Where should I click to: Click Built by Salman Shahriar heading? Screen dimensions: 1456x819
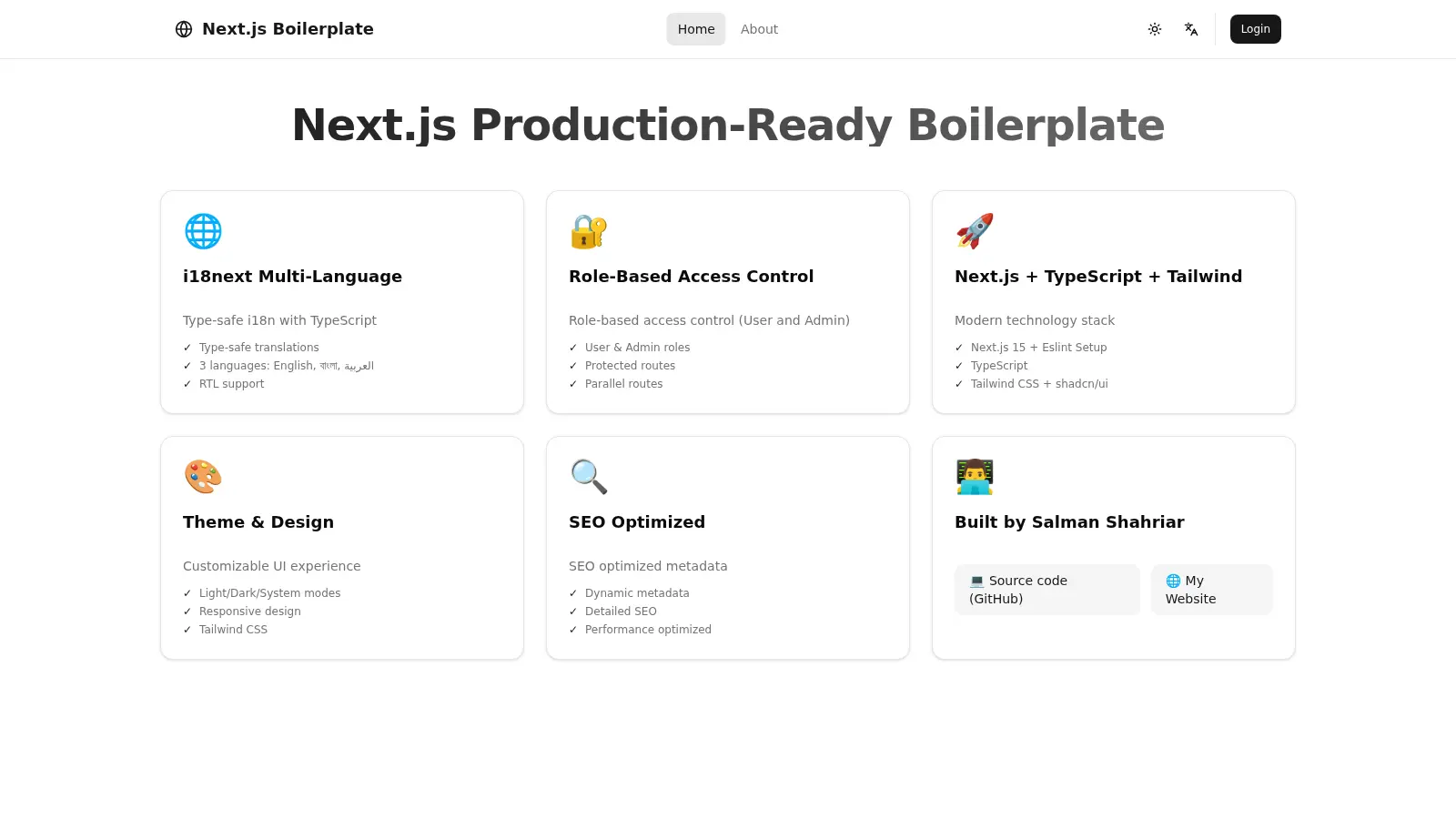point(1069,522)
